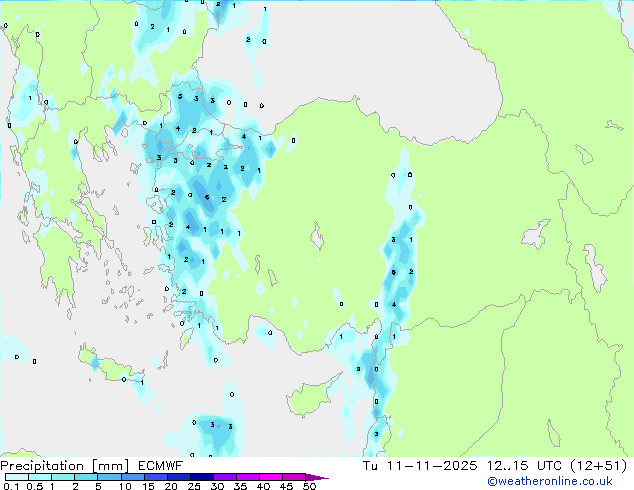Click the 45–50 mm legend swatch

(x=294, y=477)
